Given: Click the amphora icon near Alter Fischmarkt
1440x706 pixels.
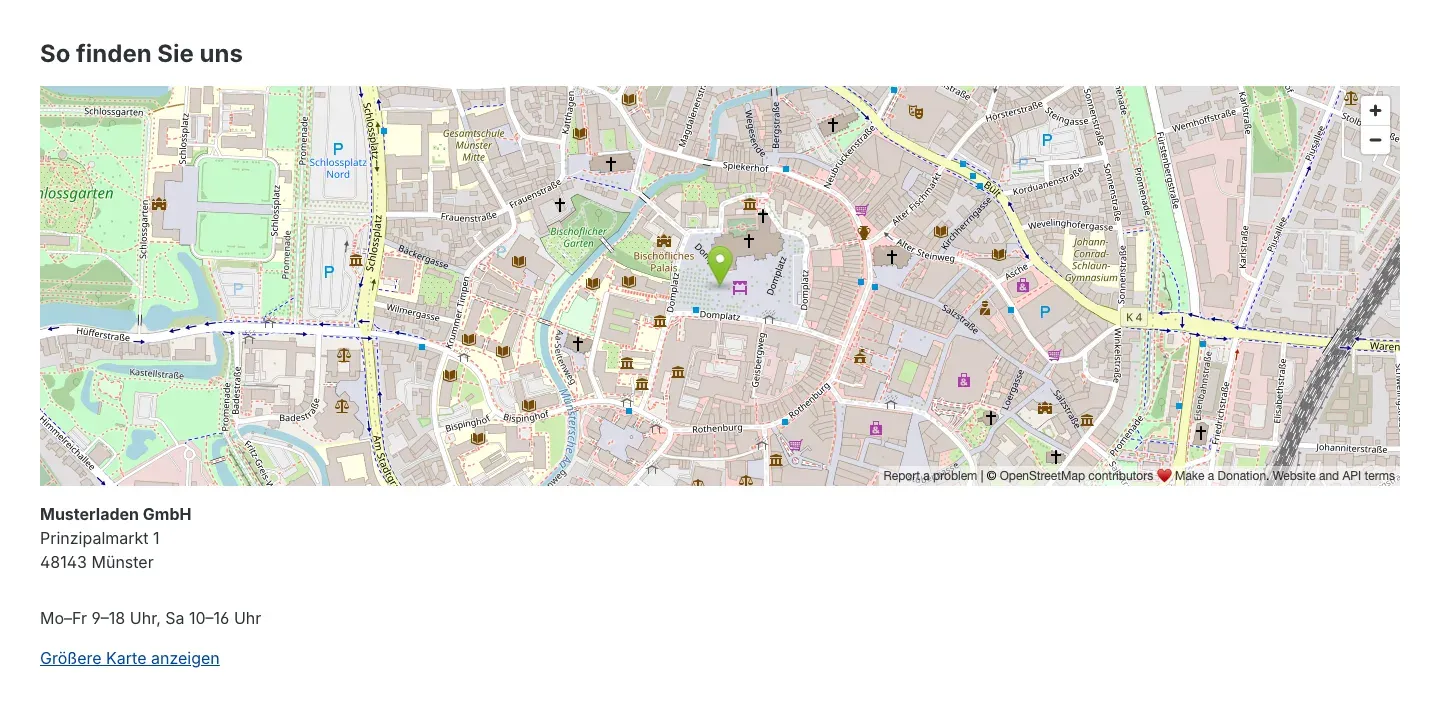Looking at the screenshot, I should click(x=864, y=232).
